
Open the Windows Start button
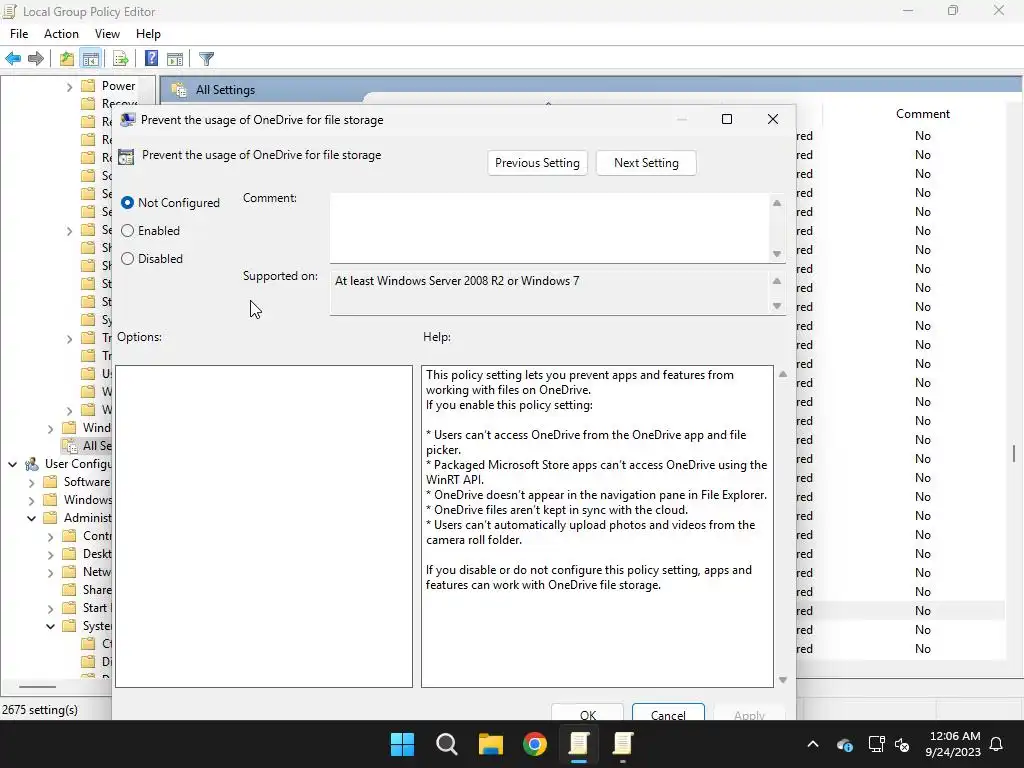pos(402,744)
